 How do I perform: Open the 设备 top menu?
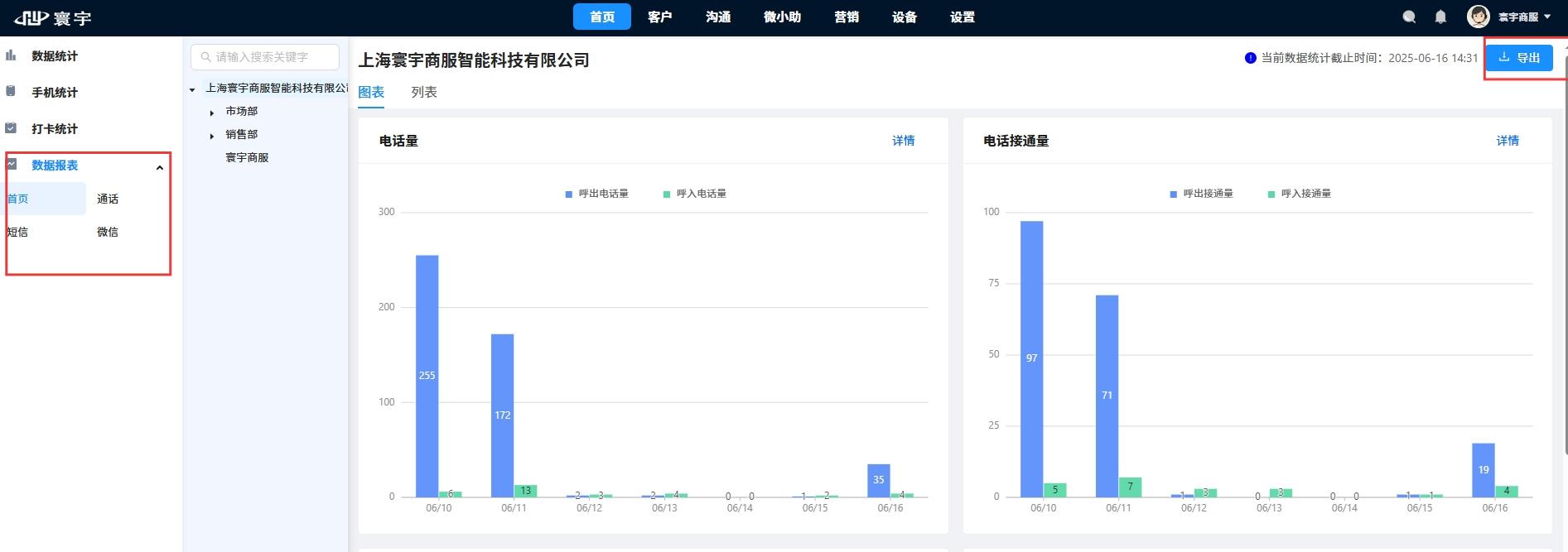[905, 17]
